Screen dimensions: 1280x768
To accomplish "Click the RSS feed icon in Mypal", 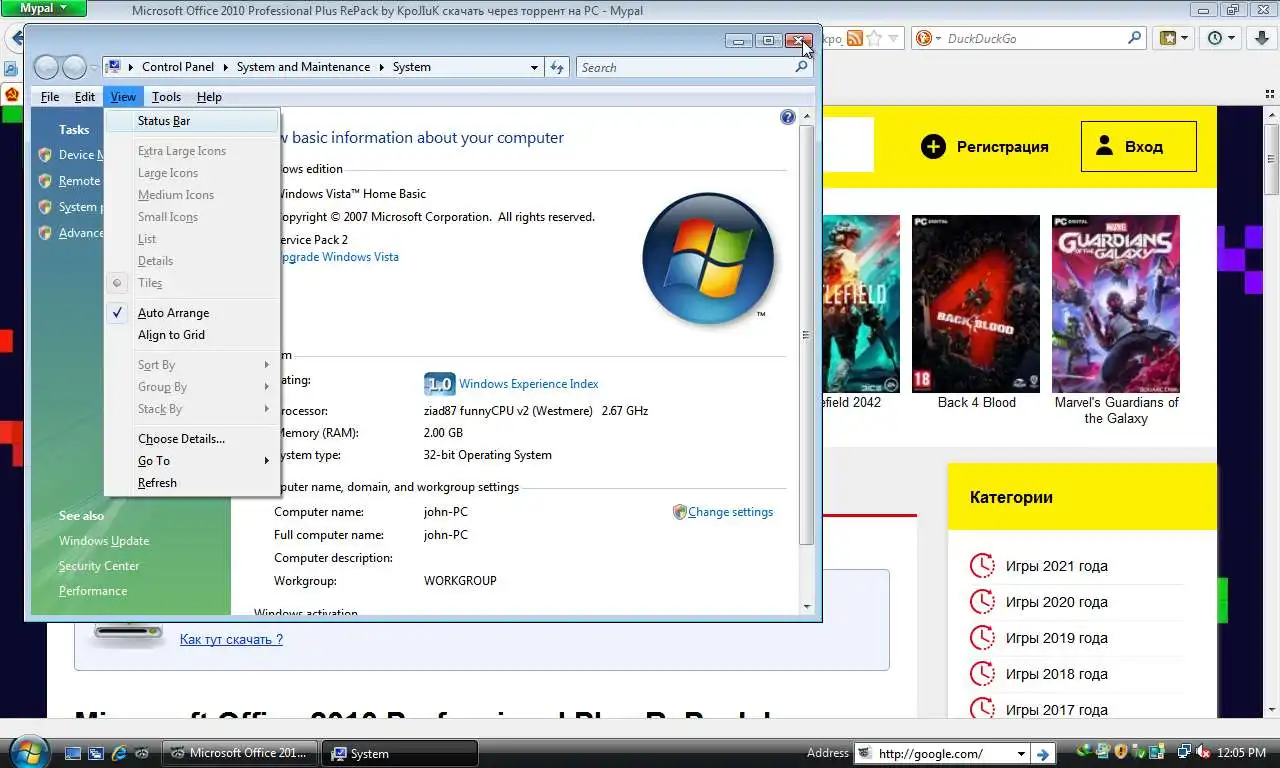I will pyautogui.click(x=855, y=38).
